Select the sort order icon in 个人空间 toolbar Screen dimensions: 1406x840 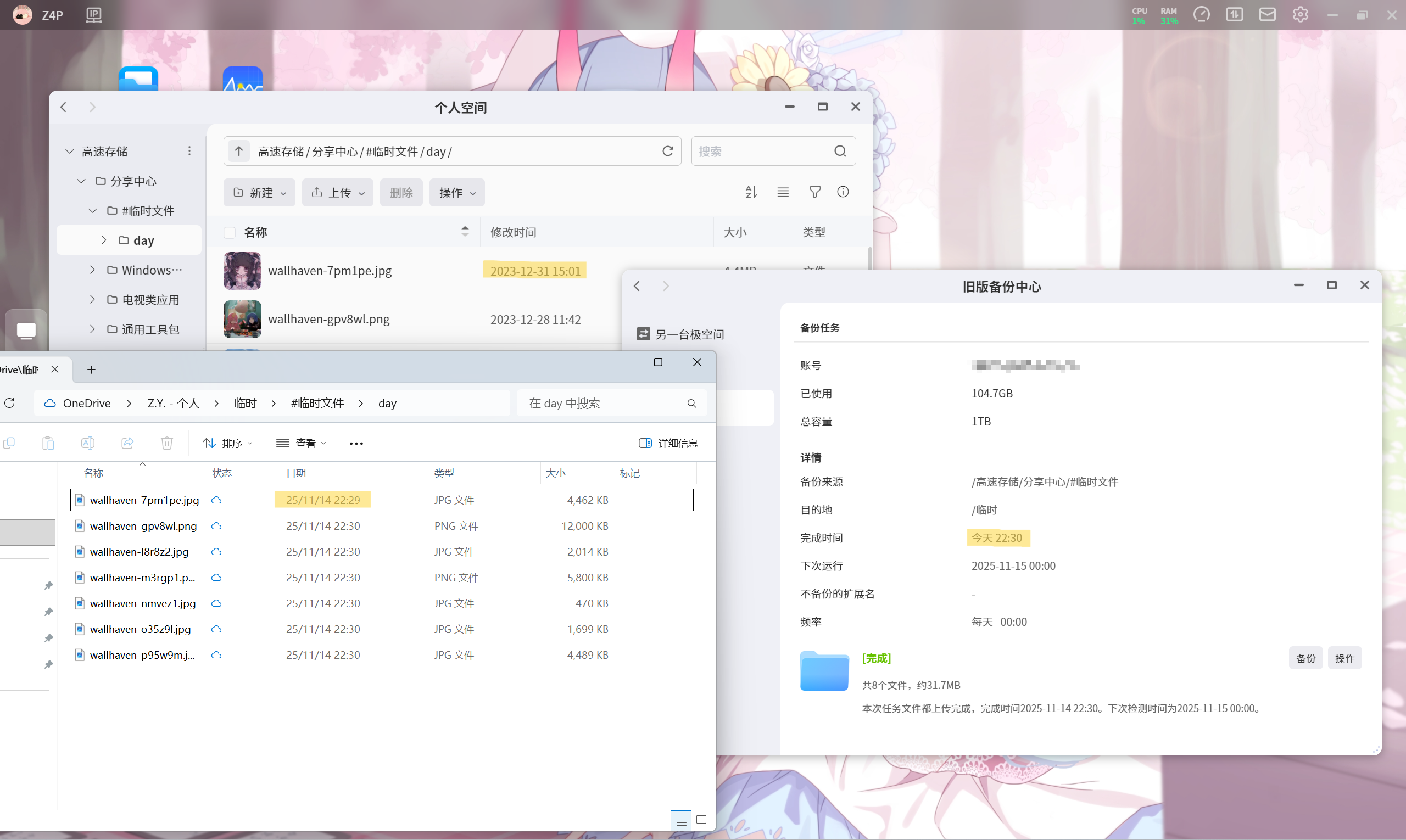point(751,192)
